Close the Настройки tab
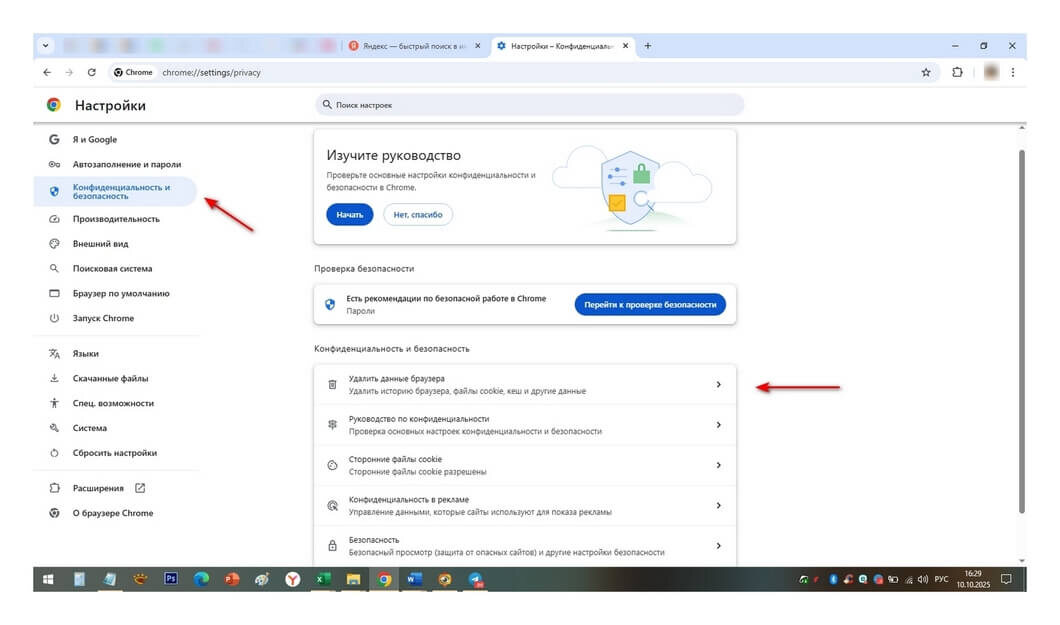This screenshot has width=1060, height=625. [625, 46]
